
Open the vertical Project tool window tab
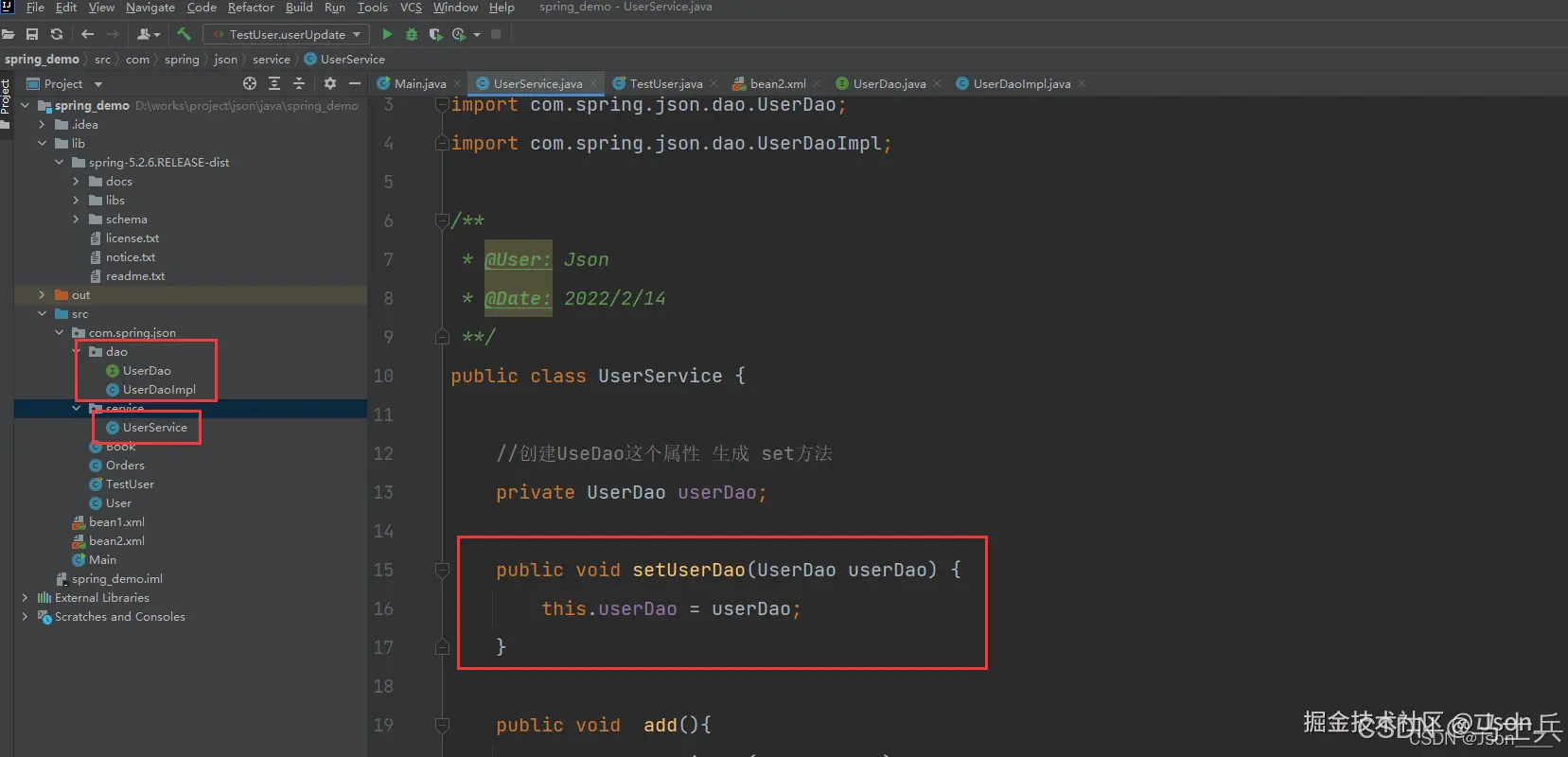click(x=6, y=105)
